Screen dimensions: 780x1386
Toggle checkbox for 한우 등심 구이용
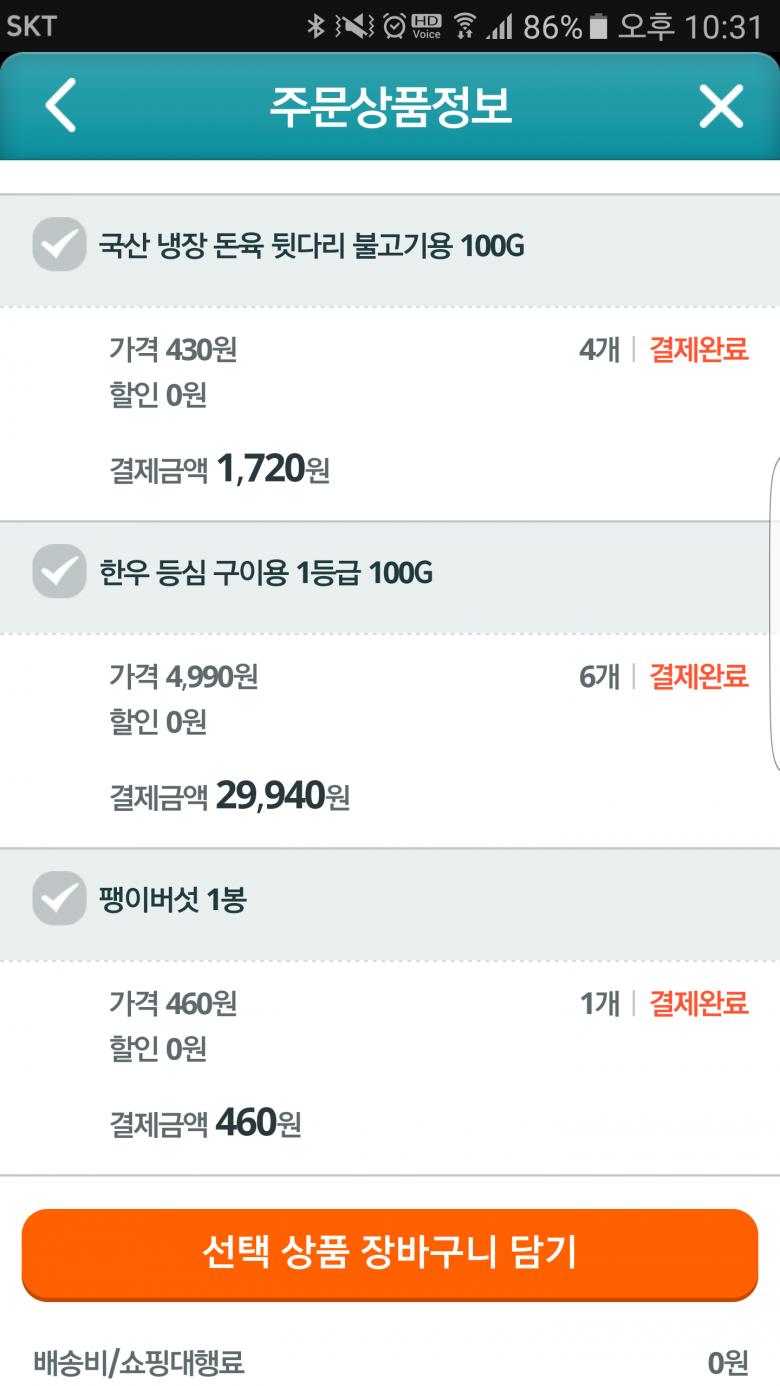point(59,572)
